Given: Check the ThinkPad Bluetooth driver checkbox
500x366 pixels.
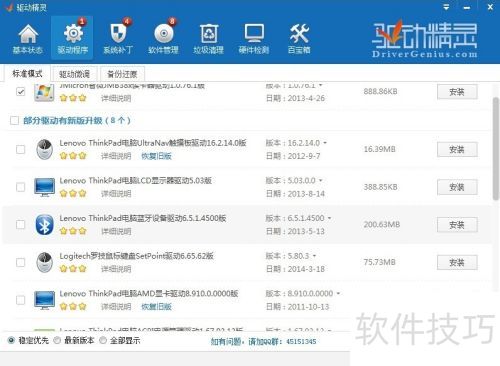Looking at the screenshot, I should [x=21, y=225].
